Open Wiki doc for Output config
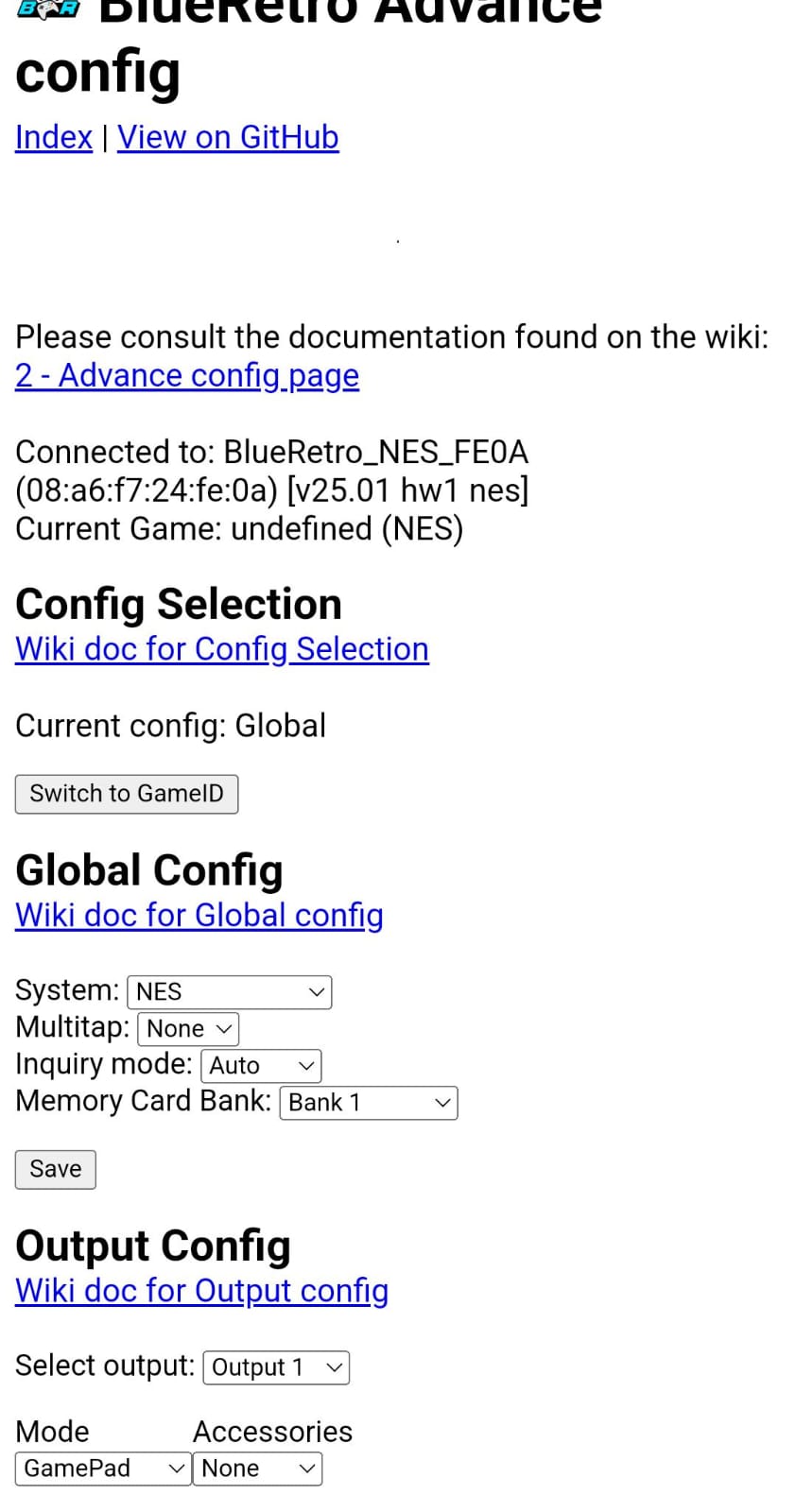This screenshot has height=1512, width=796. [202, 1291]
